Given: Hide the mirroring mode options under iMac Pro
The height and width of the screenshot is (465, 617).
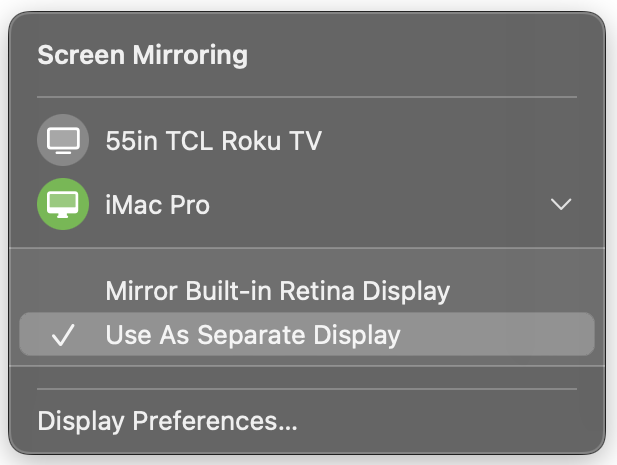Looking at the screenshot, I should click(x=561, y=205).
